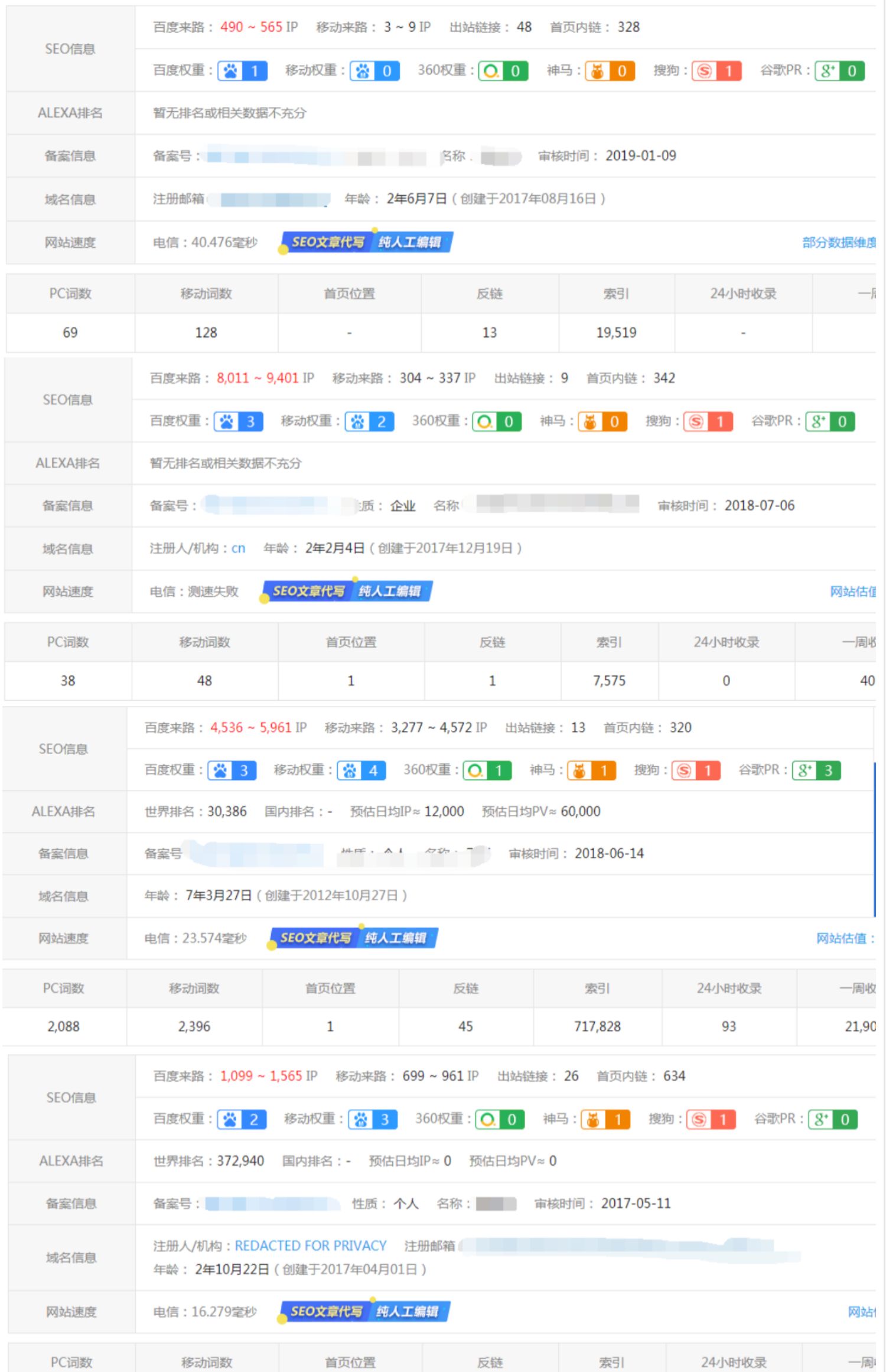Select the index count 19,519

616,333
